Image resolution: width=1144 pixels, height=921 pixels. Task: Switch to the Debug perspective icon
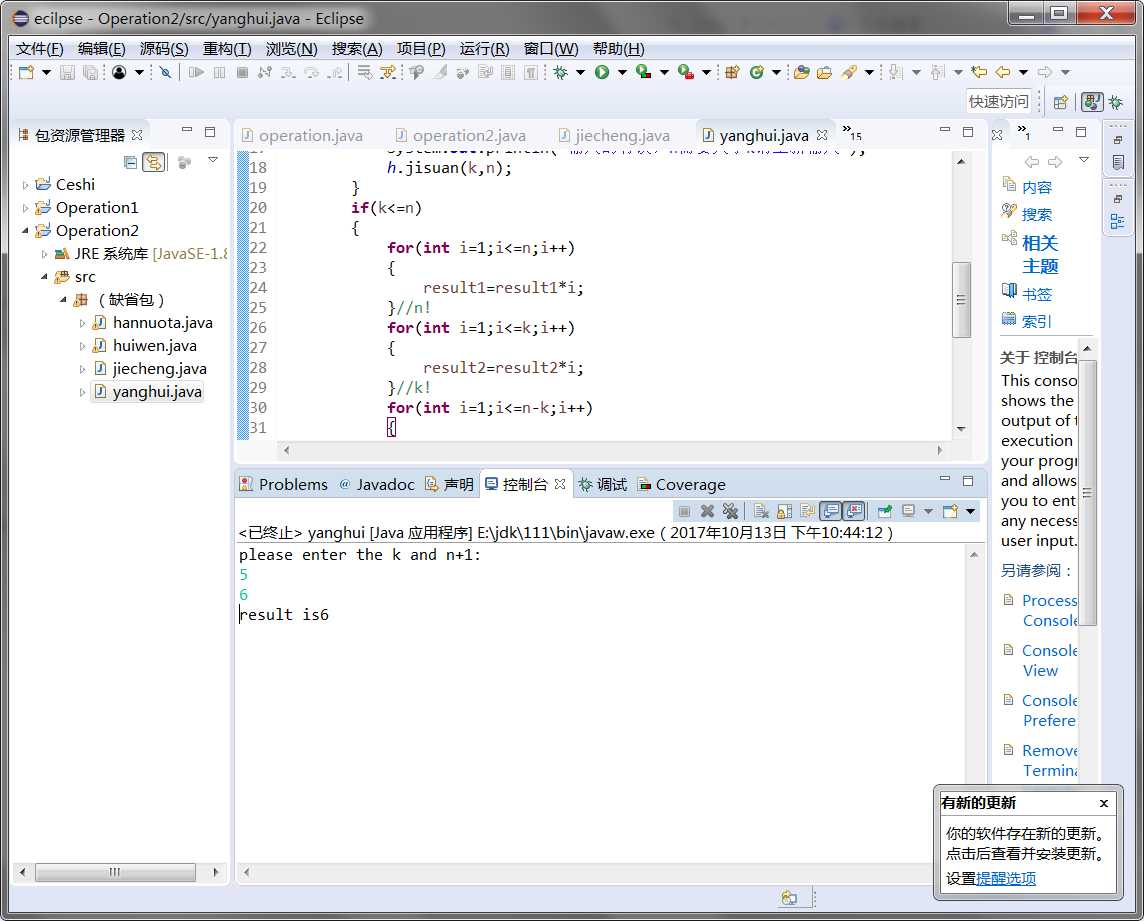[1116, 102]
